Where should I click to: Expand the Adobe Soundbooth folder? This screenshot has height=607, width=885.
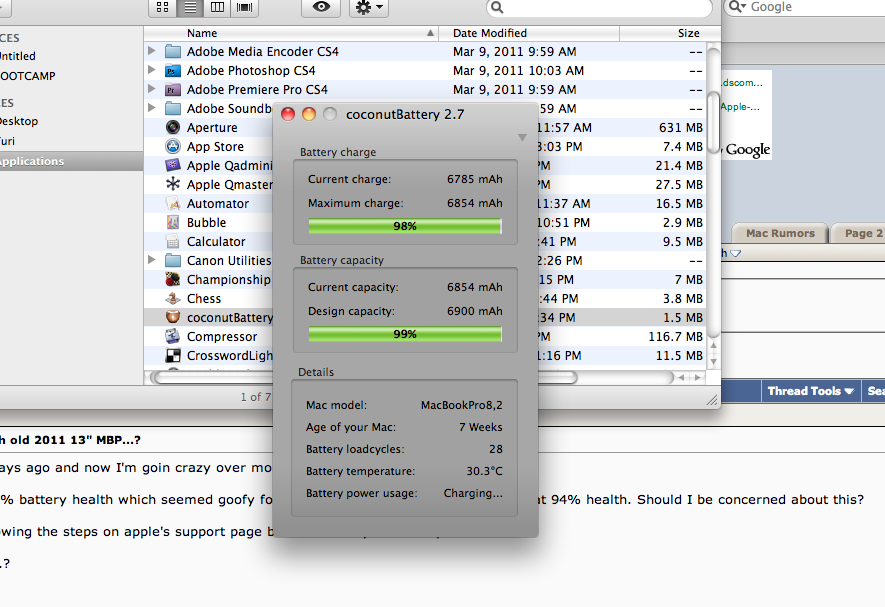point(151,107)
